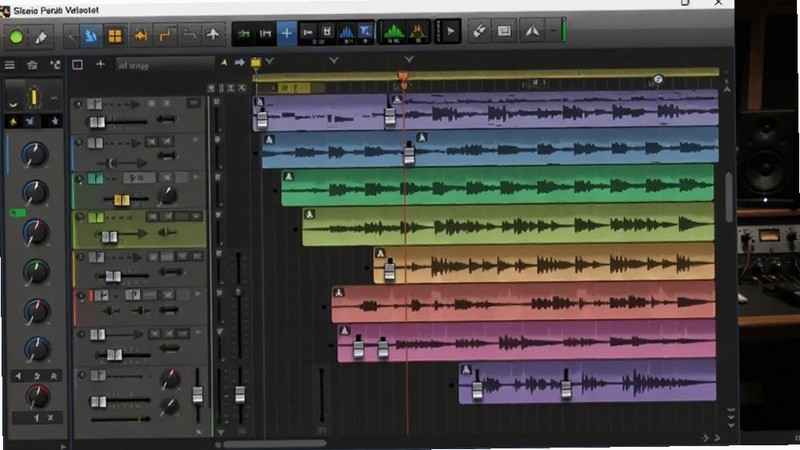This screenshot has height=450, width=800.
Task: Click the green track's name input field
Action: coord(139,178)
